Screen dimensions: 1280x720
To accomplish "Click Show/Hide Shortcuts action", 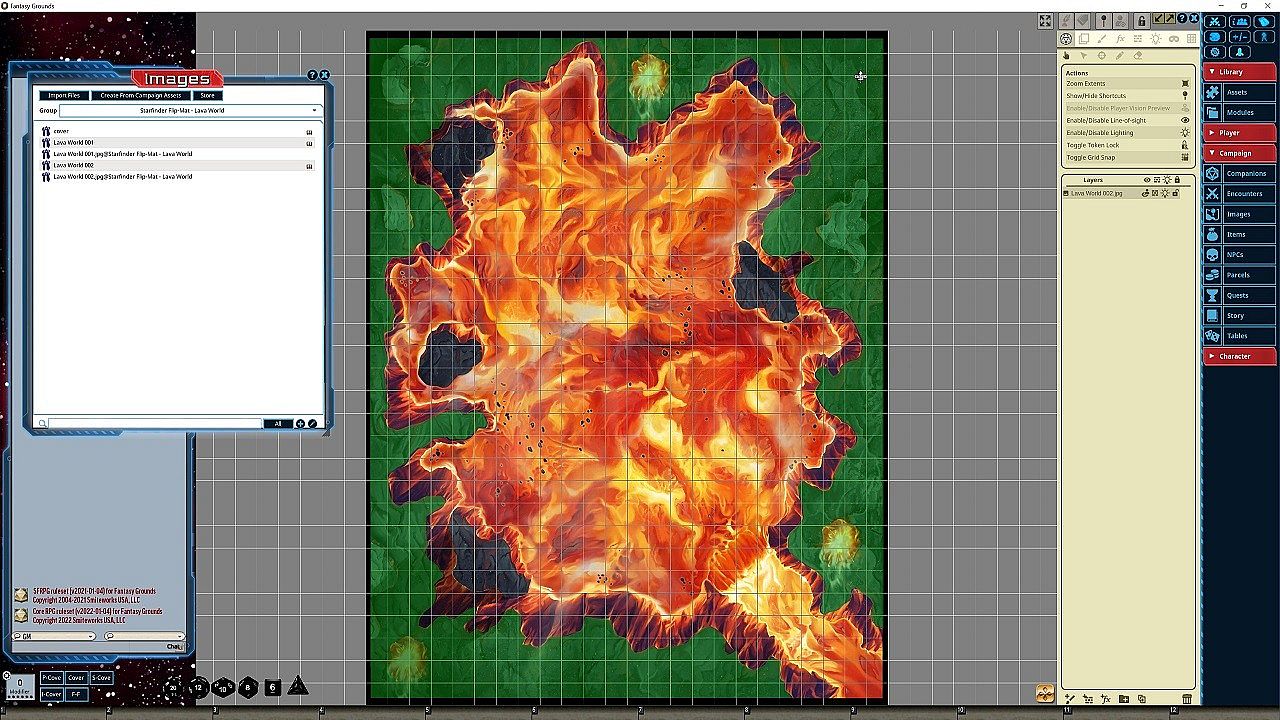I will (1127, 96).
